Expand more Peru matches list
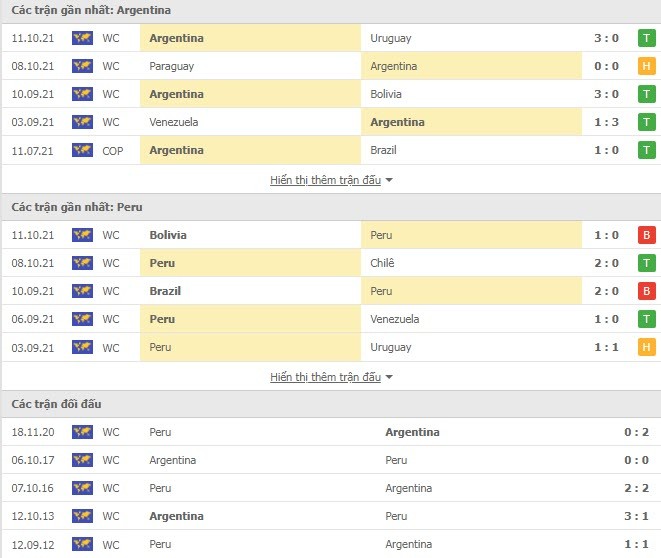The height and width of the screenshot is (558, 661). [x=331, y=377]
